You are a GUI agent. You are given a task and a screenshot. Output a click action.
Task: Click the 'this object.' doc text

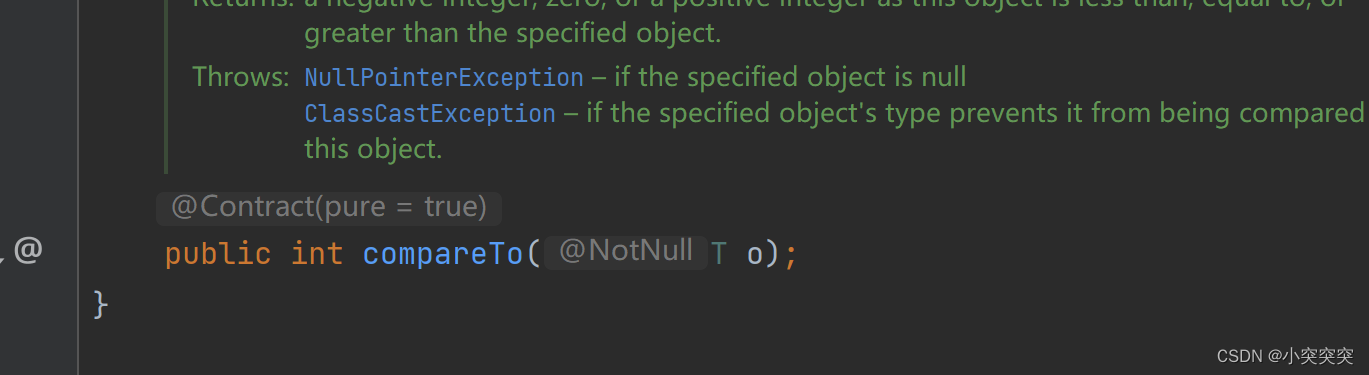coord(373,150)
